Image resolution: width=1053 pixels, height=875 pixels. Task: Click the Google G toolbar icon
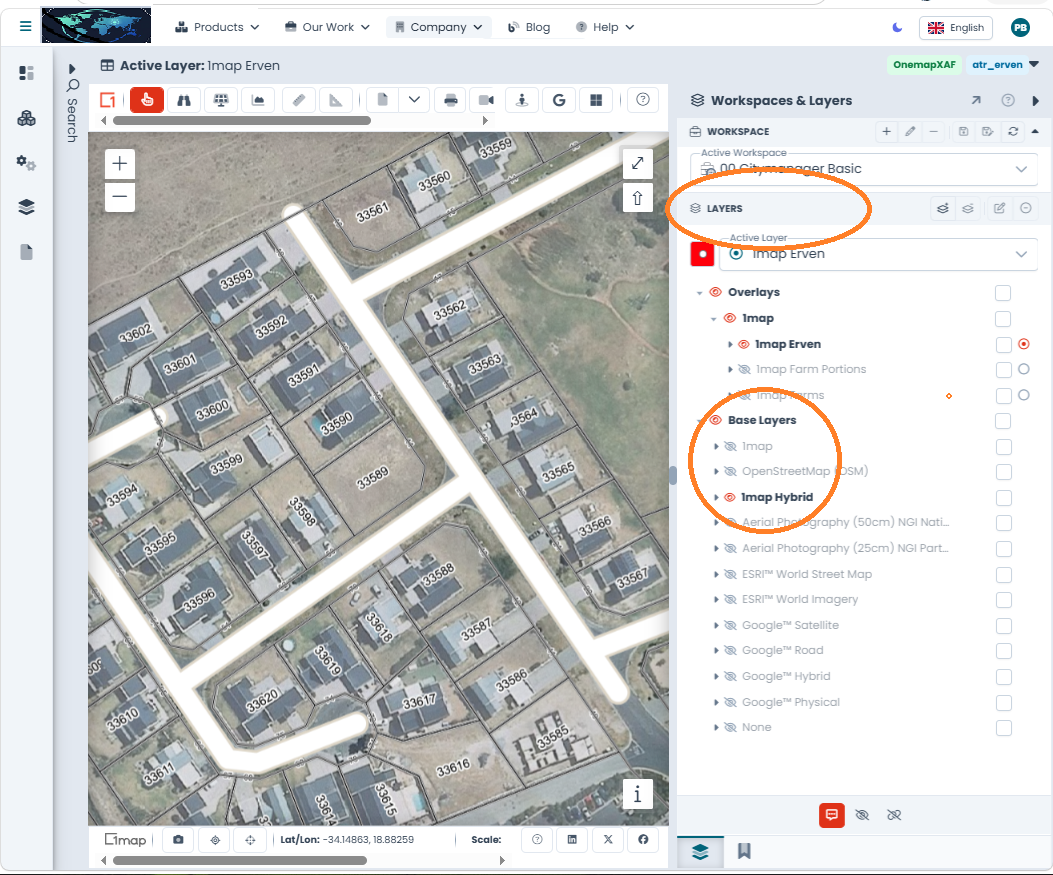559,100
